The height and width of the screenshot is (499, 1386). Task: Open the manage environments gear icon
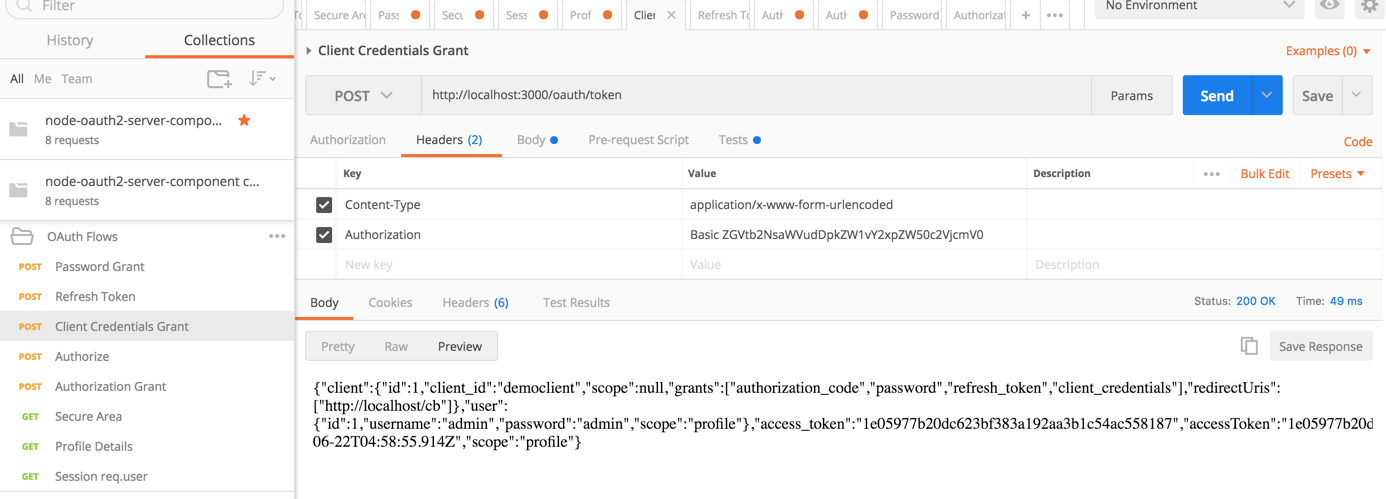tap(1369, 6)
